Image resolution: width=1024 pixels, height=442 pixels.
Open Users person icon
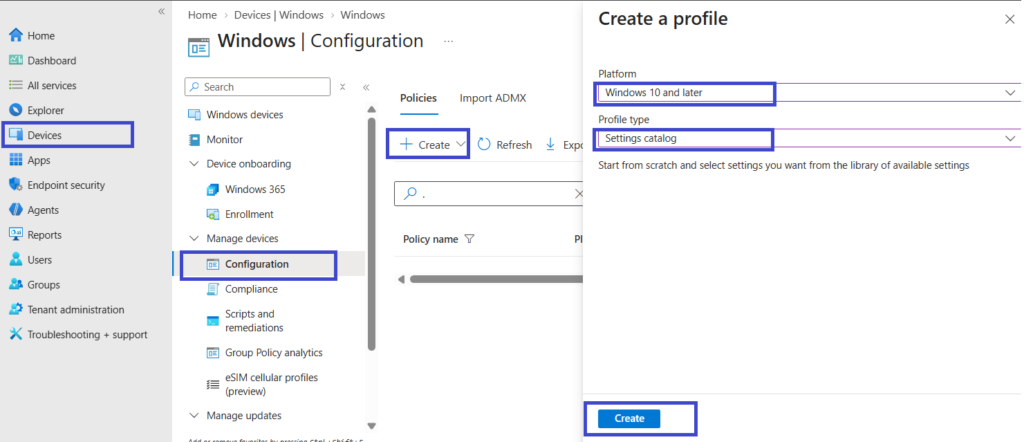click(x=16, y=259)
